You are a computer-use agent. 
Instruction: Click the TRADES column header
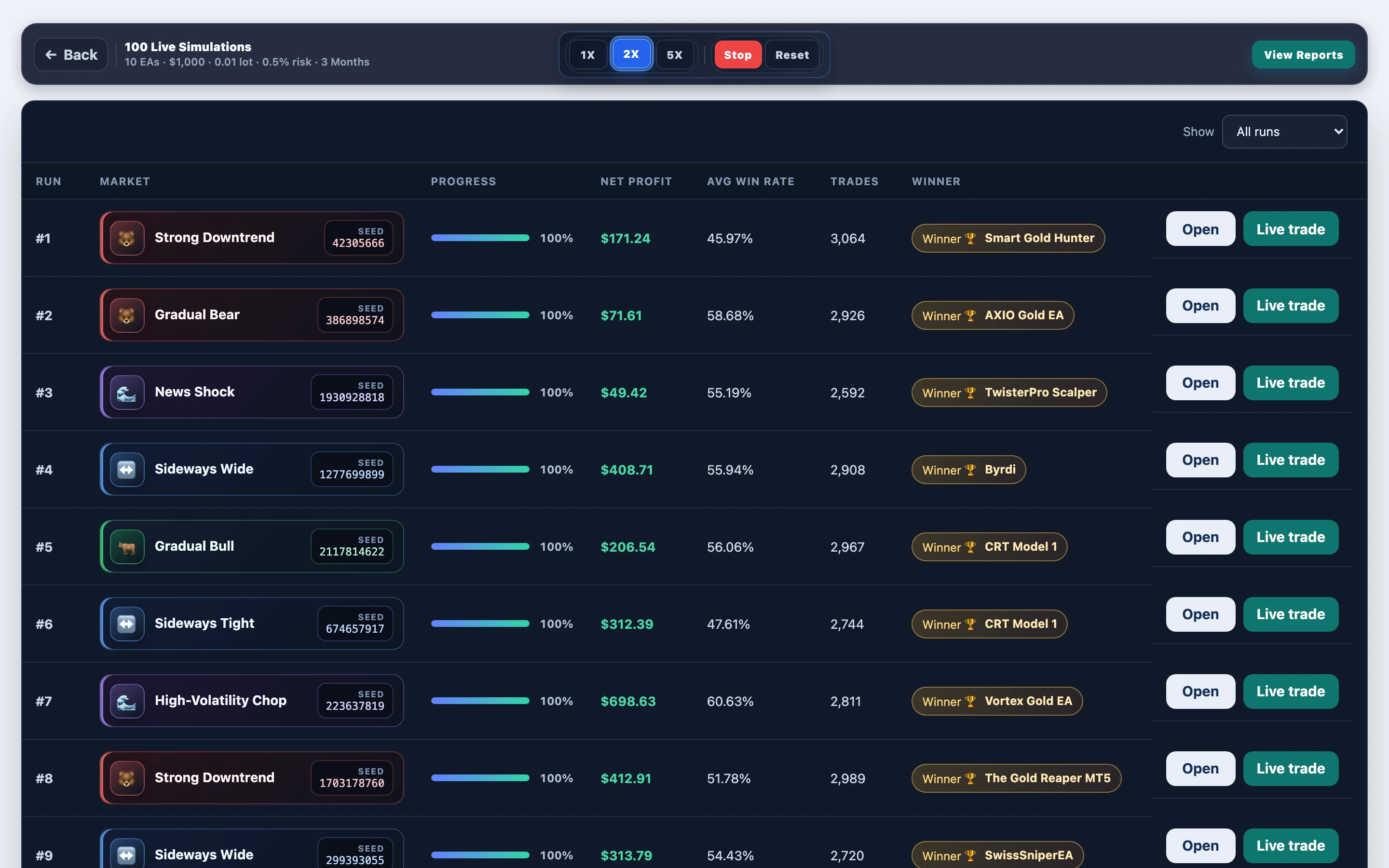tap(854, 181)
